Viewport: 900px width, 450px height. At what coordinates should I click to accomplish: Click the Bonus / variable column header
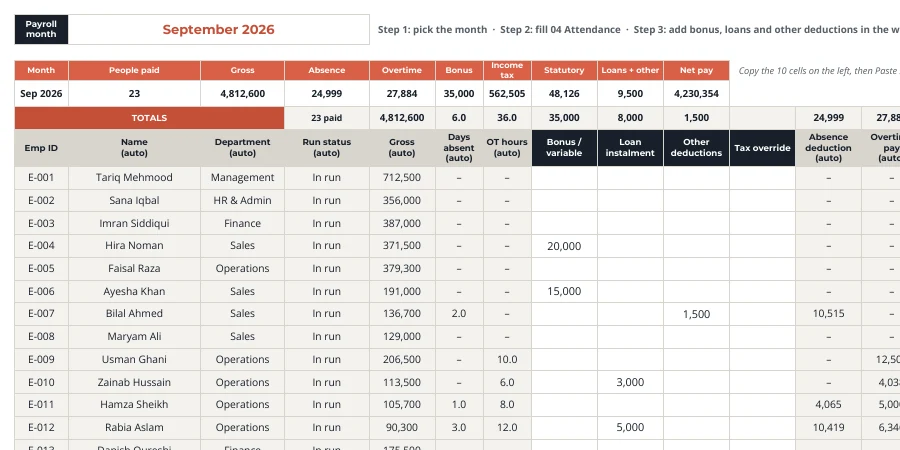pyautogui.click(x=564, y=148)
